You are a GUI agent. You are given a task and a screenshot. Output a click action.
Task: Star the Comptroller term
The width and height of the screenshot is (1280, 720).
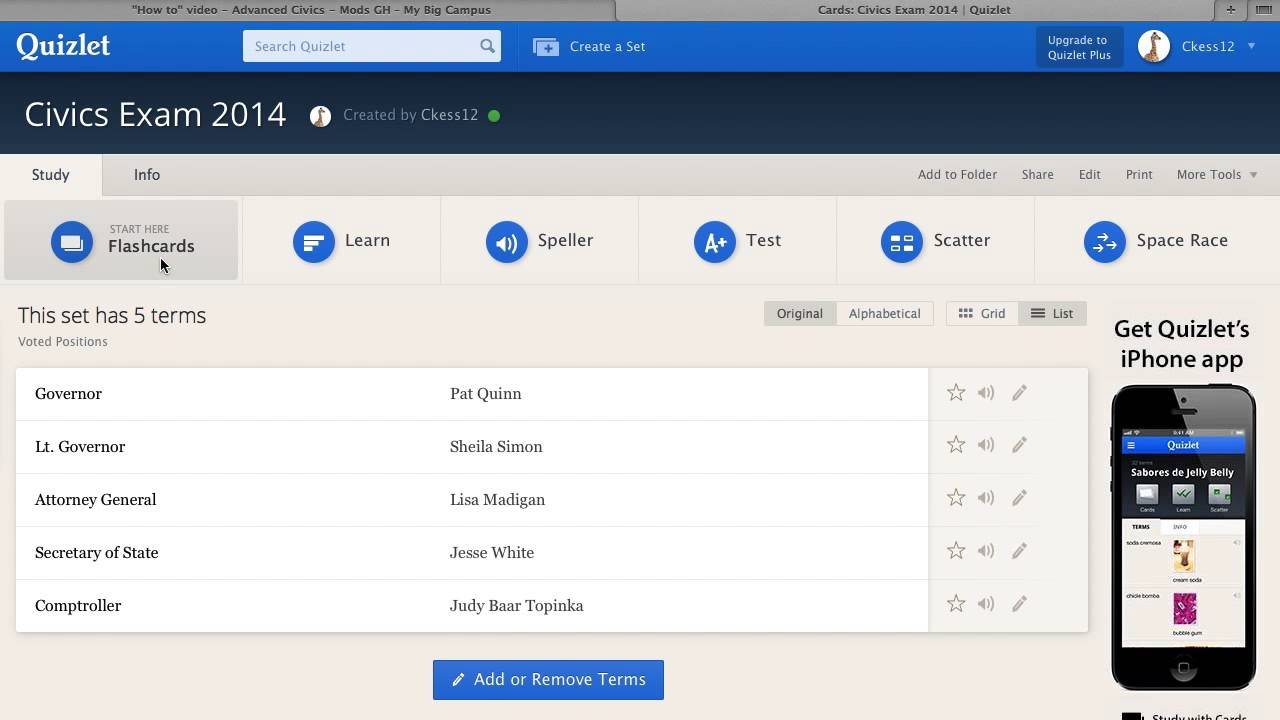[x=956, y=604]
